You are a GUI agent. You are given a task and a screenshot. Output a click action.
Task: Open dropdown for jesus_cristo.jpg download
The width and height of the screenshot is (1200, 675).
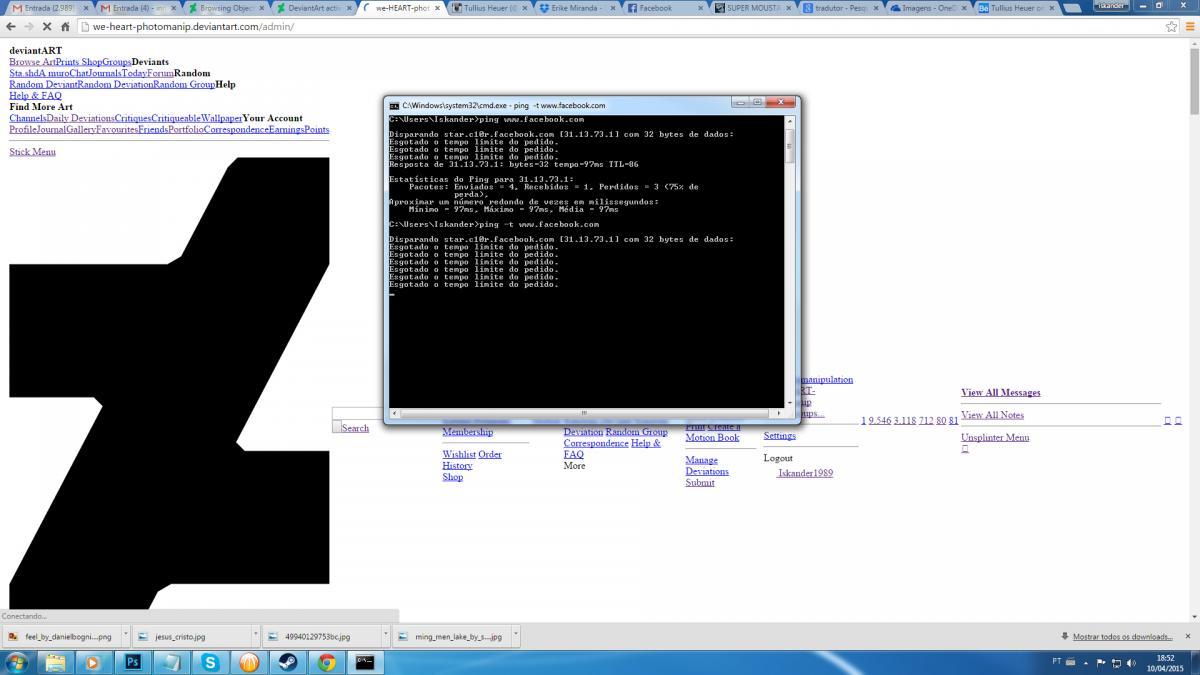click(254, 635)
